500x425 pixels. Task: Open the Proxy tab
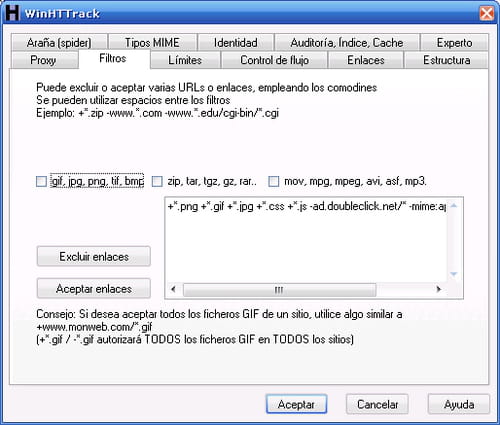[44, 60]
